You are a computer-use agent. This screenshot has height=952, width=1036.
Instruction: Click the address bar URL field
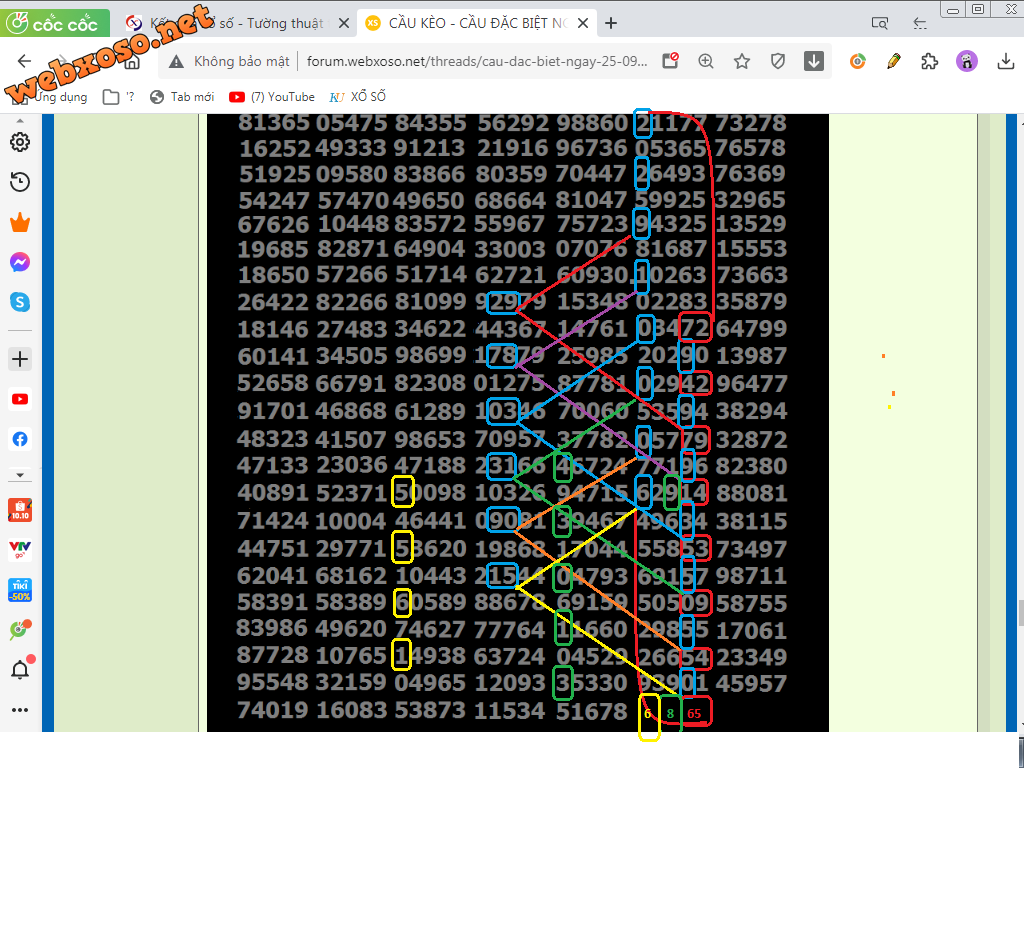coord(476,61)
